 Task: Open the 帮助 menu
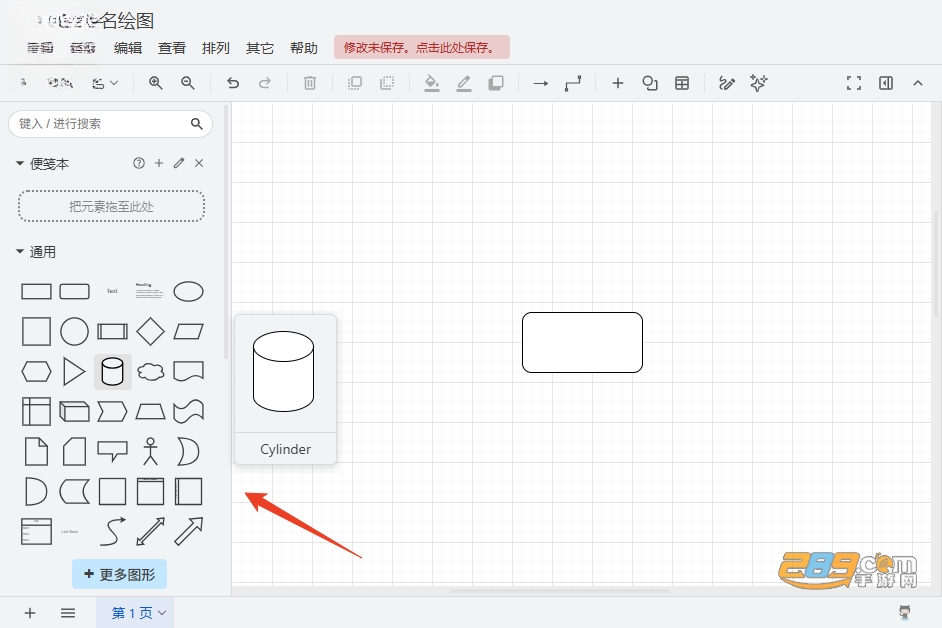[x=303, y=48]
